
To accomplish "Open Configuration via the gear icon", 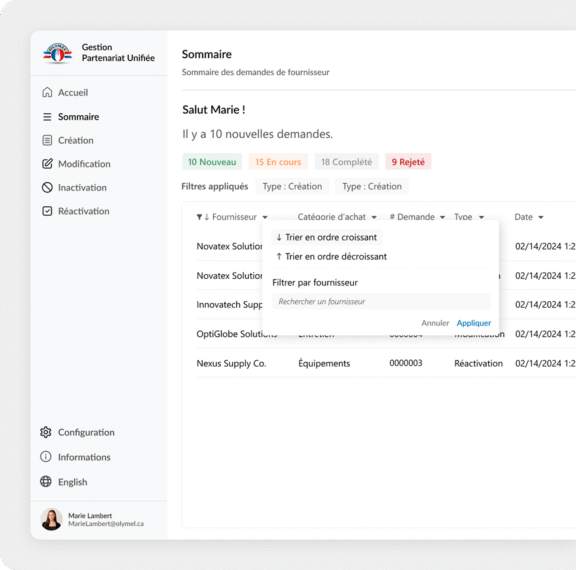I will point(46,432).
